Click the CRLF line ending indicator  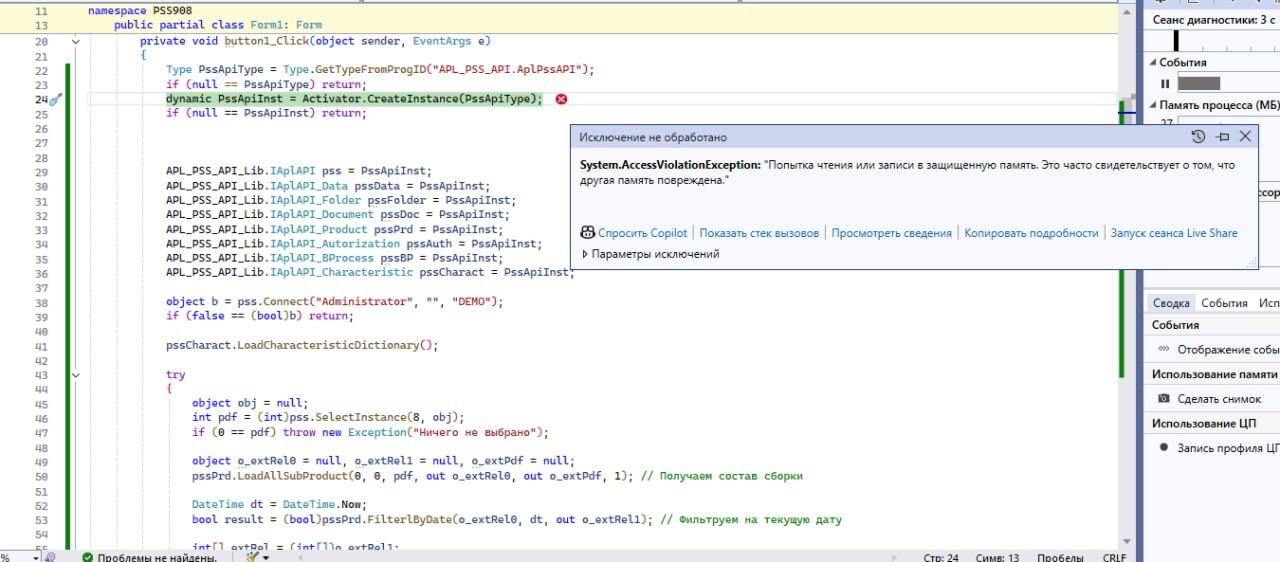1114,557
